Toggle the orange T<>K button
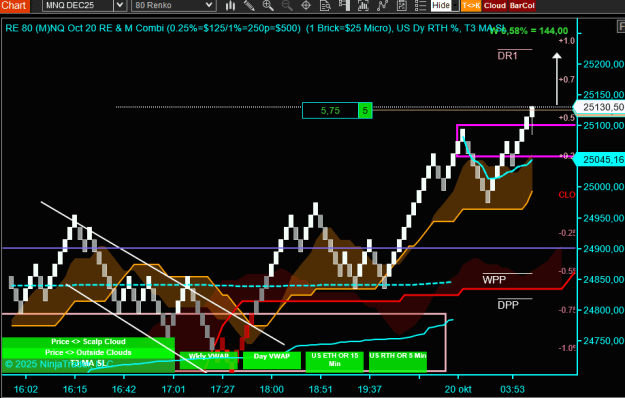 click(471, 6)
